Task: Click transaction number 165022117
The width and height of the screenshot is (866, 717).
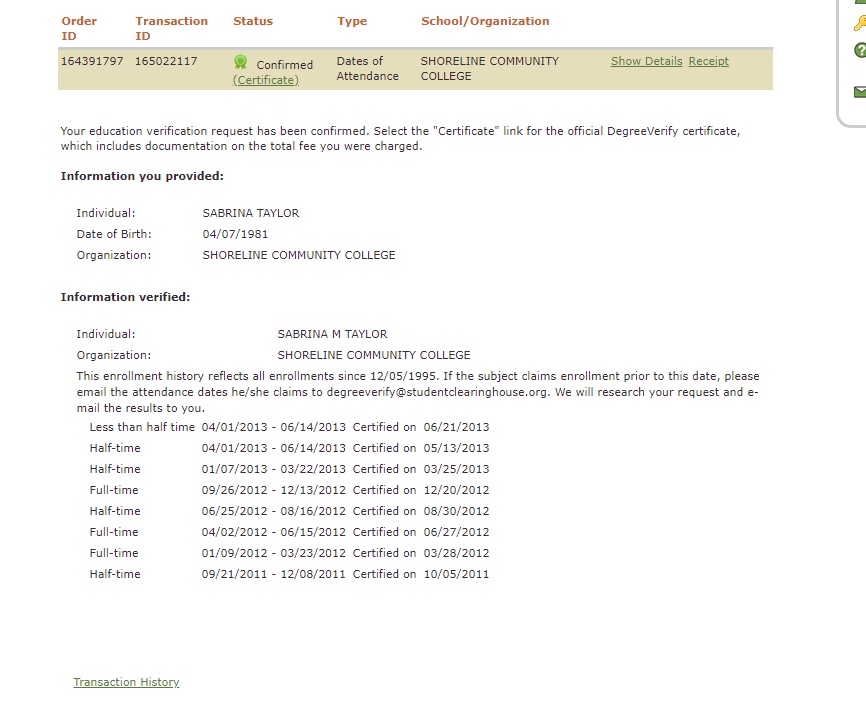Action: coord(166,61)
